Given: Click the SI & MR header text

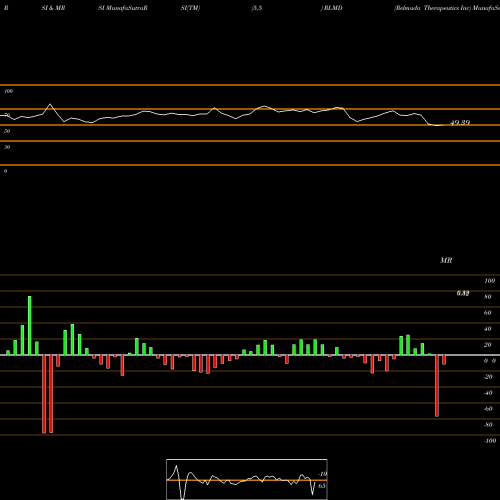Looking at the screenshot, I should 53,8.
